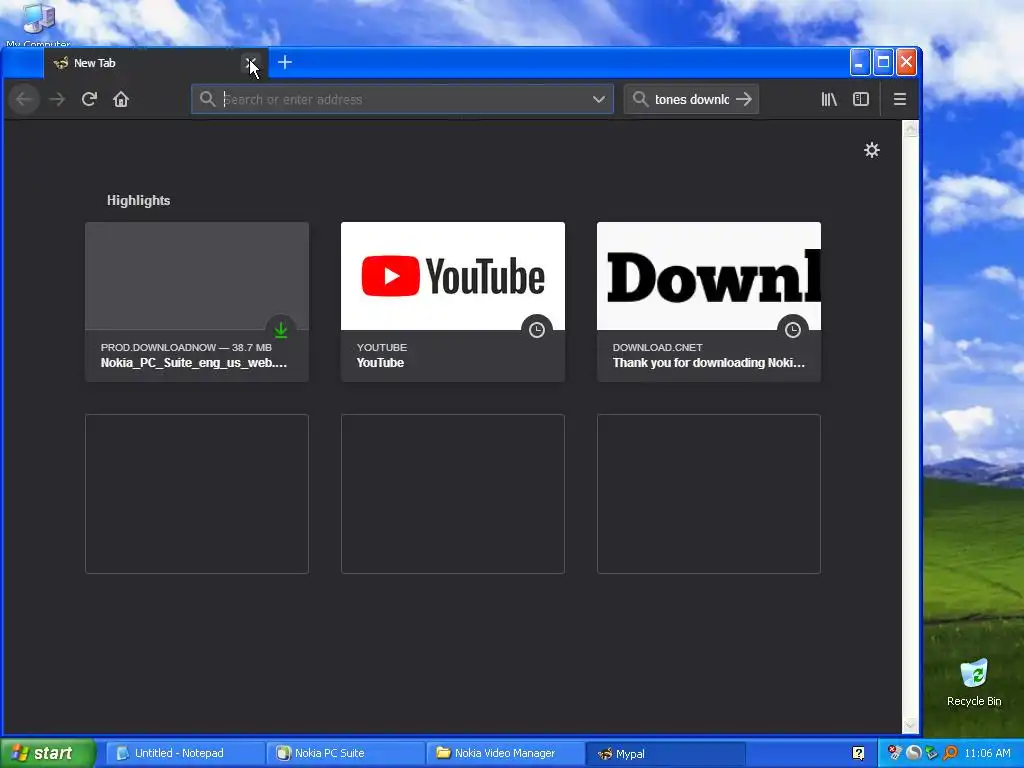The height and width of the screenshot is (768, 1024).
Task: Click the forward navigation arrow
Action: [57, 99]
